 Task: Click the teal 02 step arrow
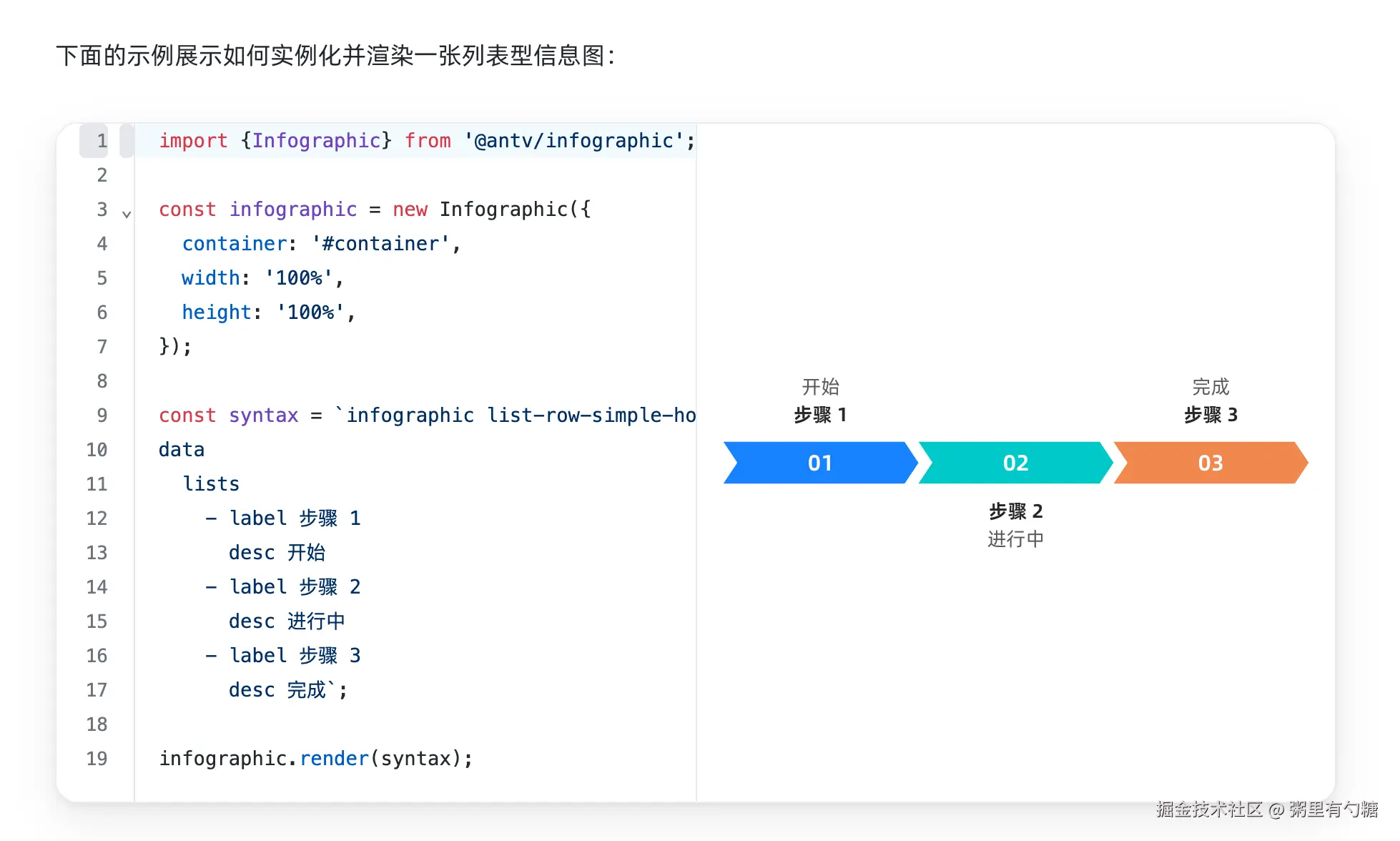(1015, 463)
